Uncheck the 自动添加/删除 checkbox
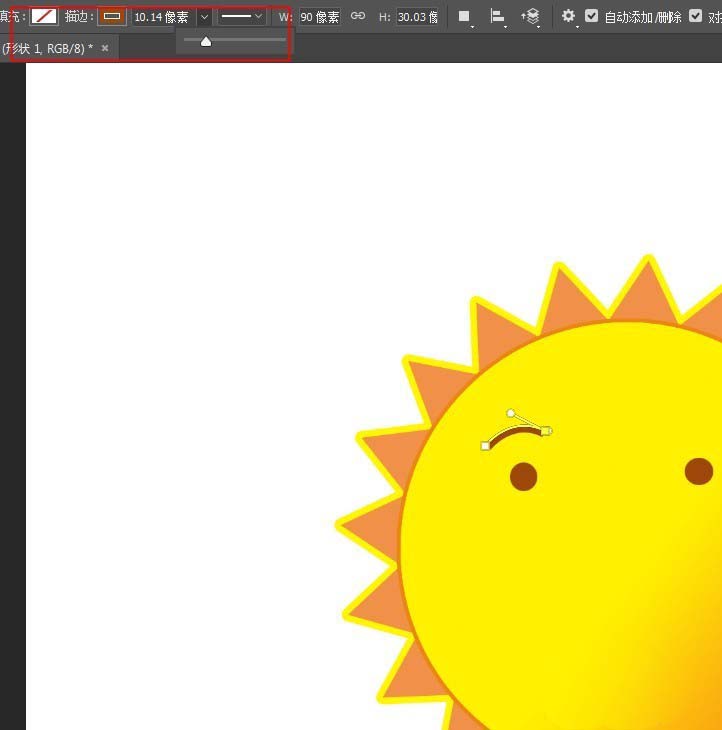 592,16
